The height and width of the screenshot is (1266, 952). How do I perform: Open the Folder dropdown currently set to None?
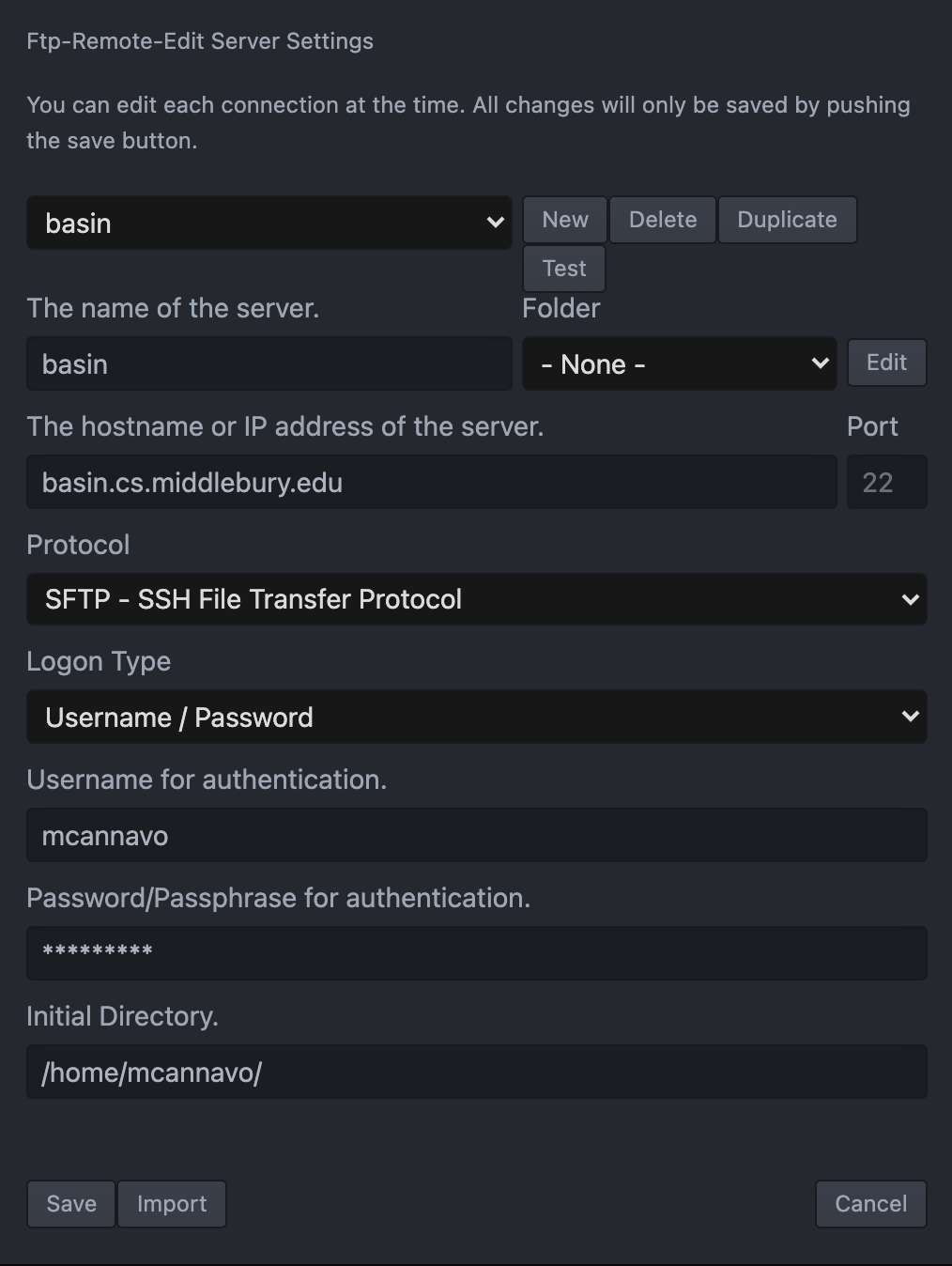679,363
